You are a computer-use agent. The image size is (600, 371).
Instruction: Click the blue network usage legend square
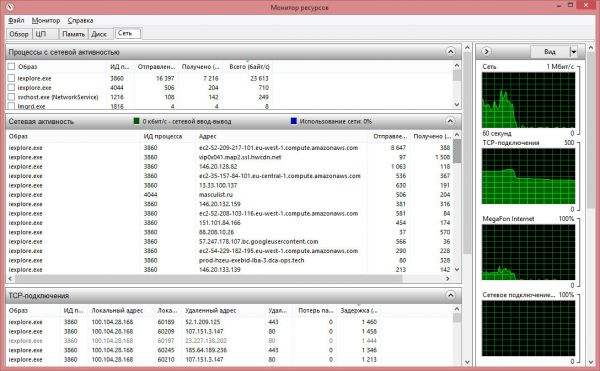pos(293,121)
